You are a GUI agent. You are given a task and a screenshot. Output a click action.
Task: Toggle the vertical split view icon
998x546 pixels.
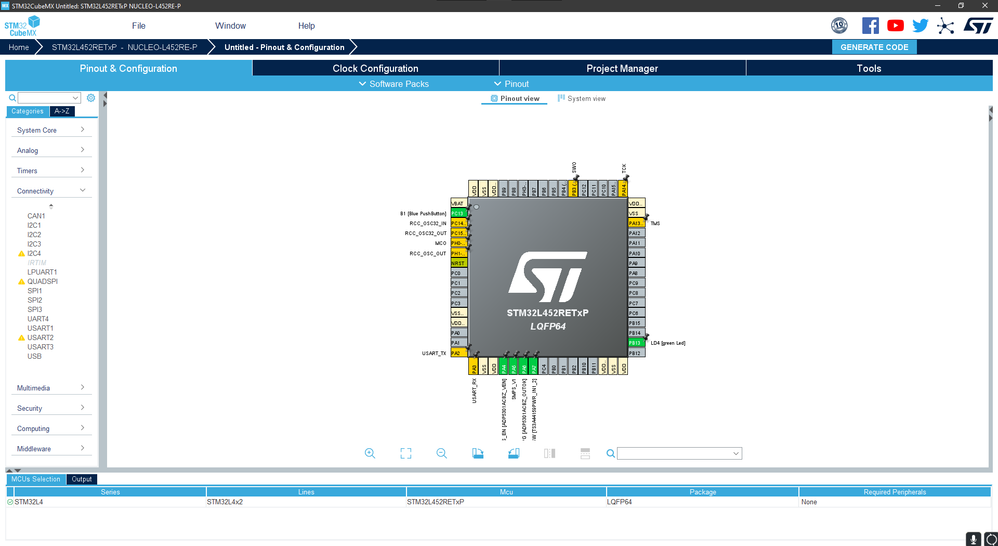550,453
